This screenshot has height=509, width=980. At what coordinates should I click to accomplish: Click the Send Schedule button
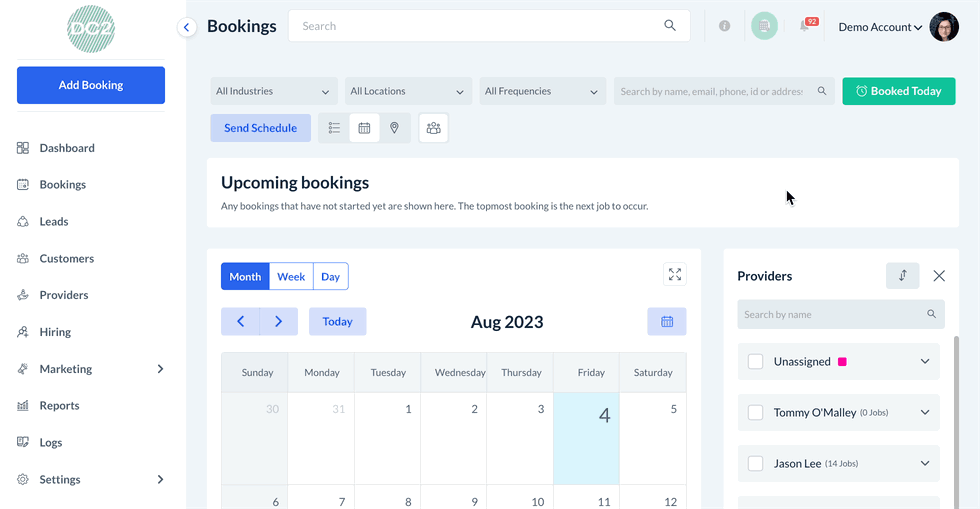[261, 128]
